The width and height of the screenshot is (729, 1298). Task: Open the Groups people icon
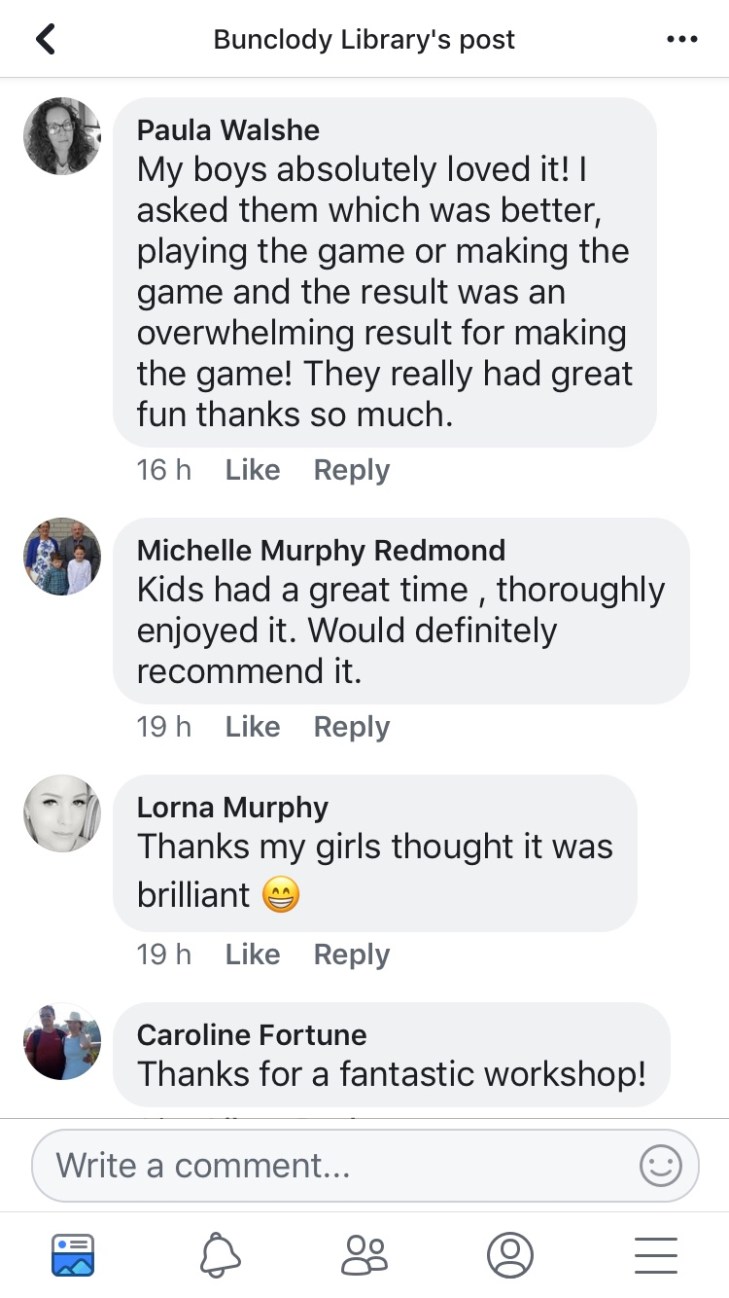[364, 1254]
